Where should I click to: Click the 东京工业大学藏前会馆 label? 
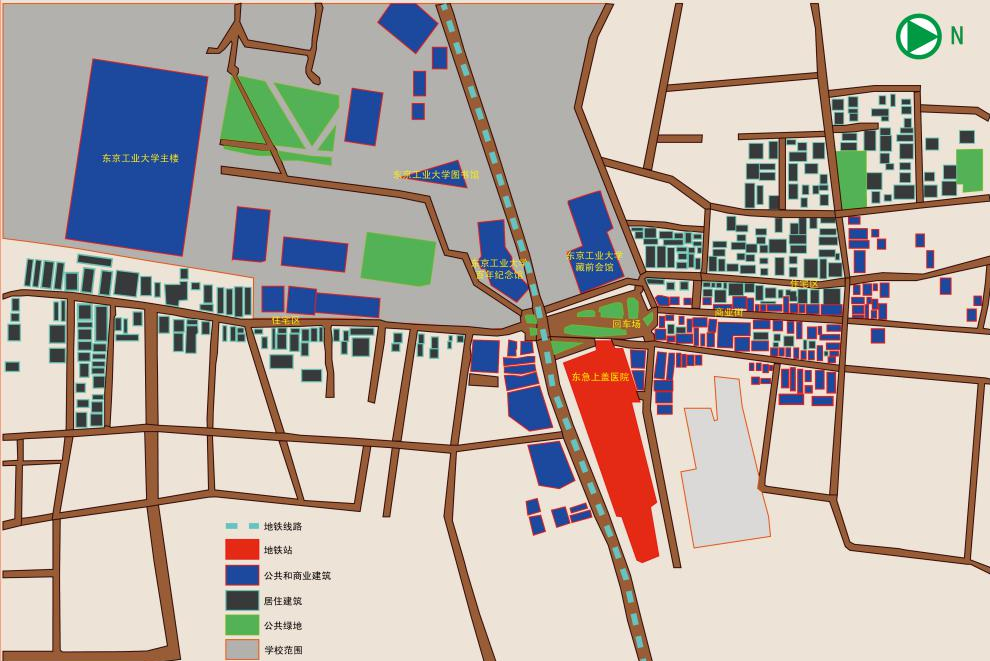point(594,261)
